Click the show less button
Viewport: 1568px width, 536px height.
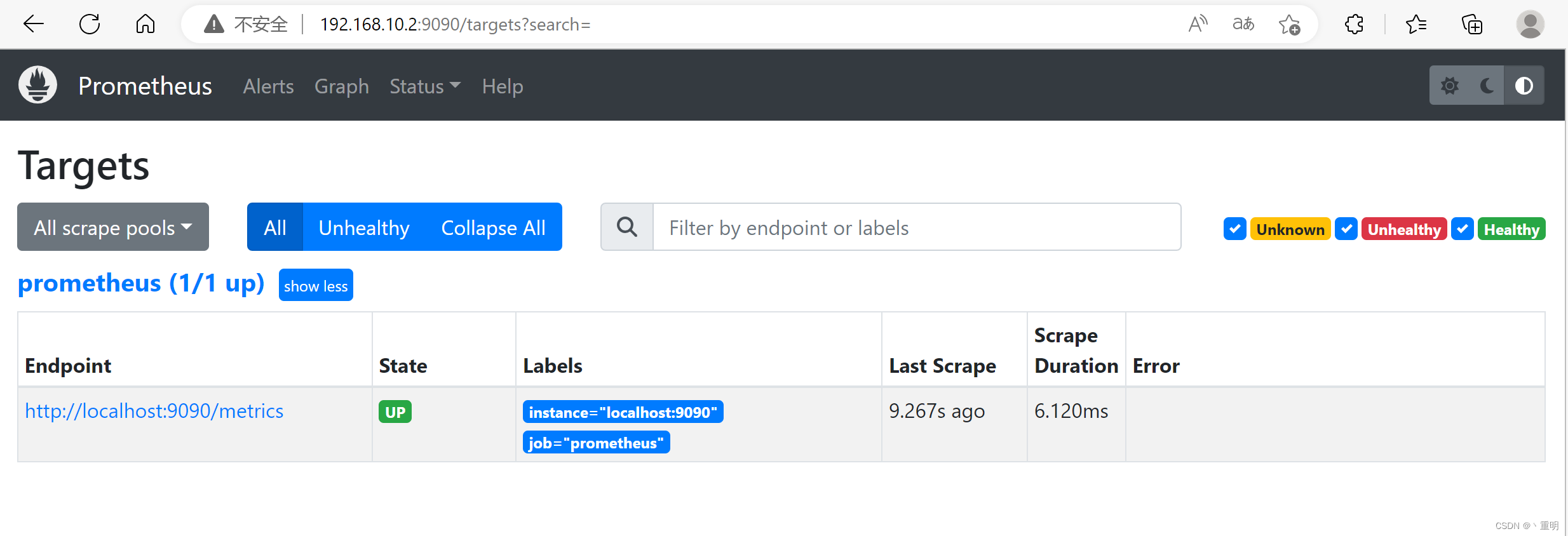(316, 285)
